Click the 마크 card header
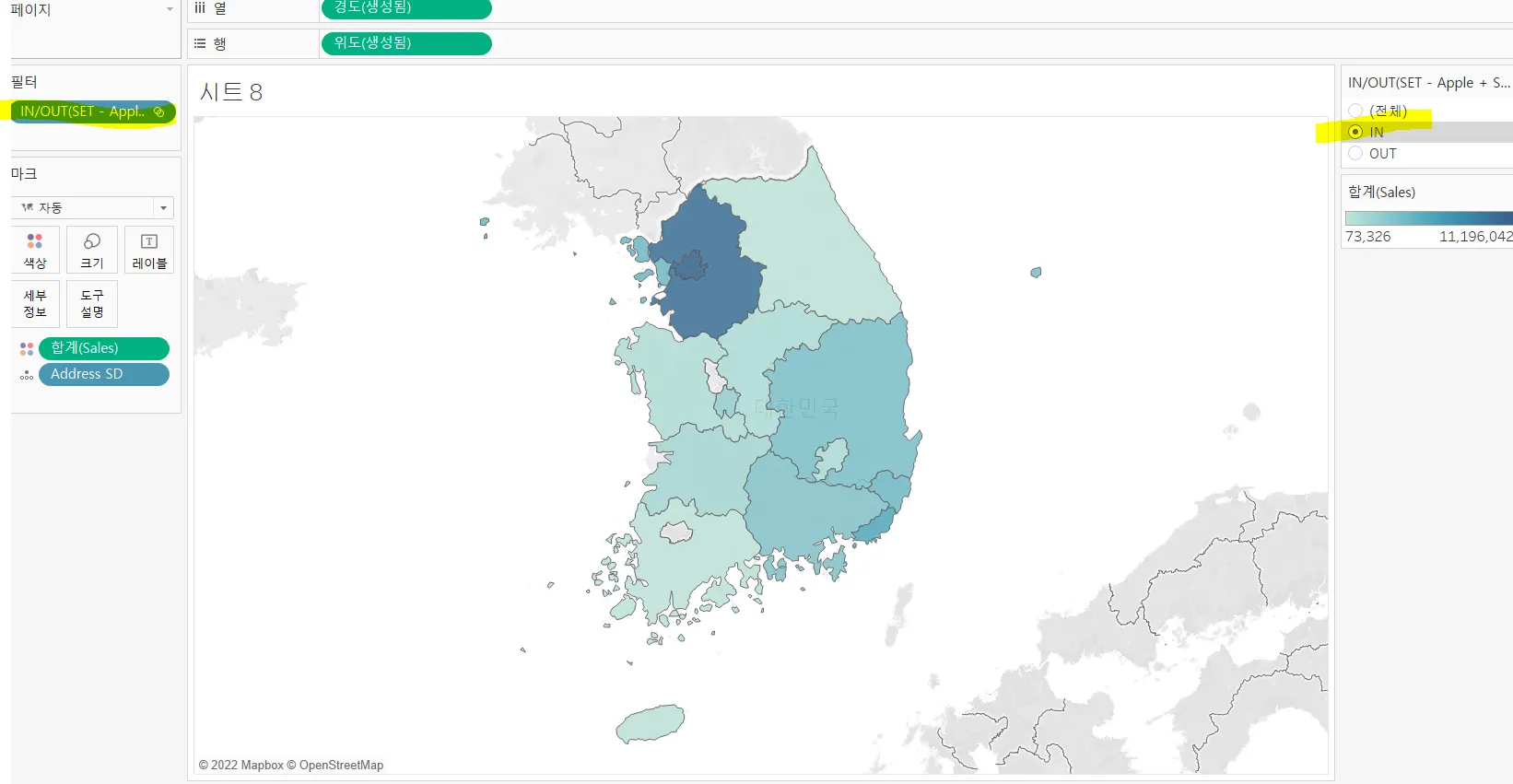This screenshot has height=784, width=1513. click(x=24, y=174)
